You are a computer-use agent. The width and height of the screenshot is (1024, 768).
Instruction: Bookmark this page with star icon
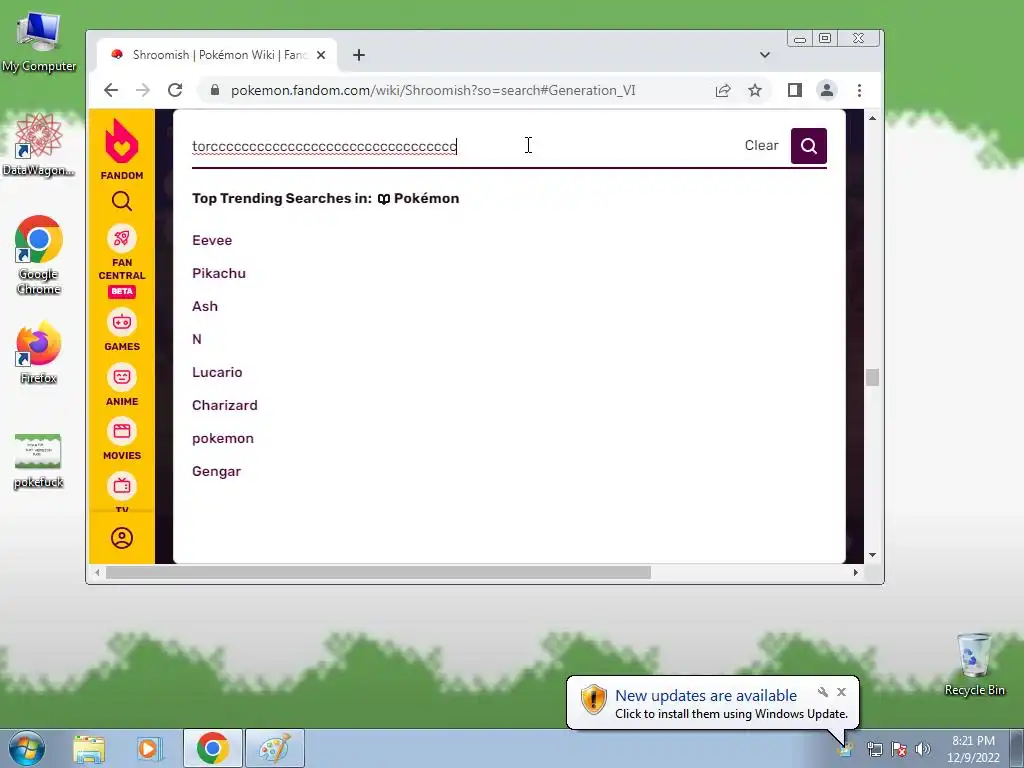point(755,90)
